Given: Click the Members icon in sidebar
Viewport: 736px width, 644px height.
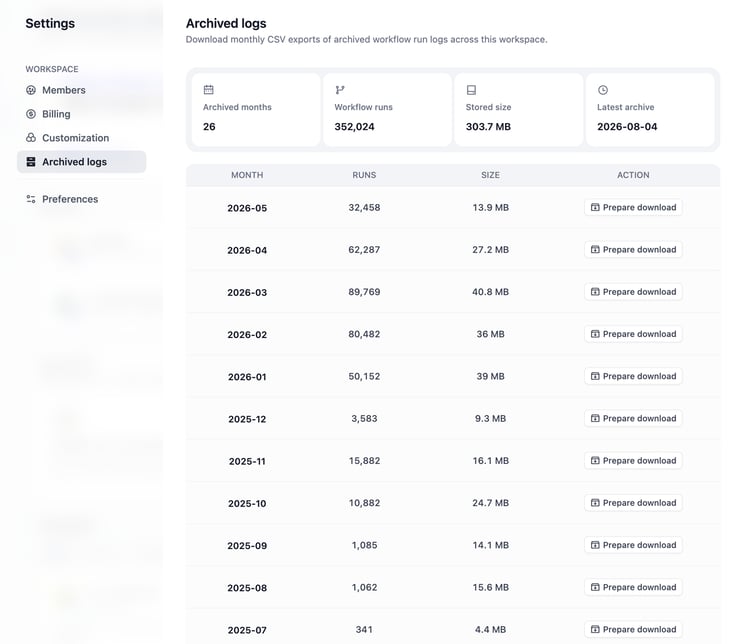Looking at the screenshot, I should 31,90.
